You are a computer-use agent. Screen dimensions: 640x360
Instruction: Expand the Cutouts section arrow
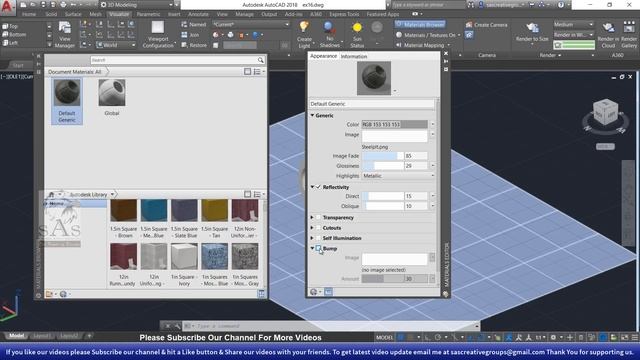click(x=313, y=228)
